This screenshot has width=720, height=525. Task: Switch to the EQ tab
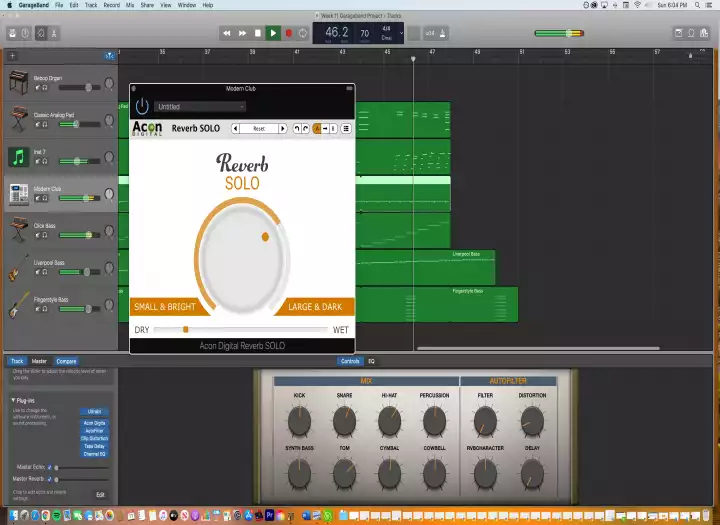pyautogui.click(x=371, y=361)
